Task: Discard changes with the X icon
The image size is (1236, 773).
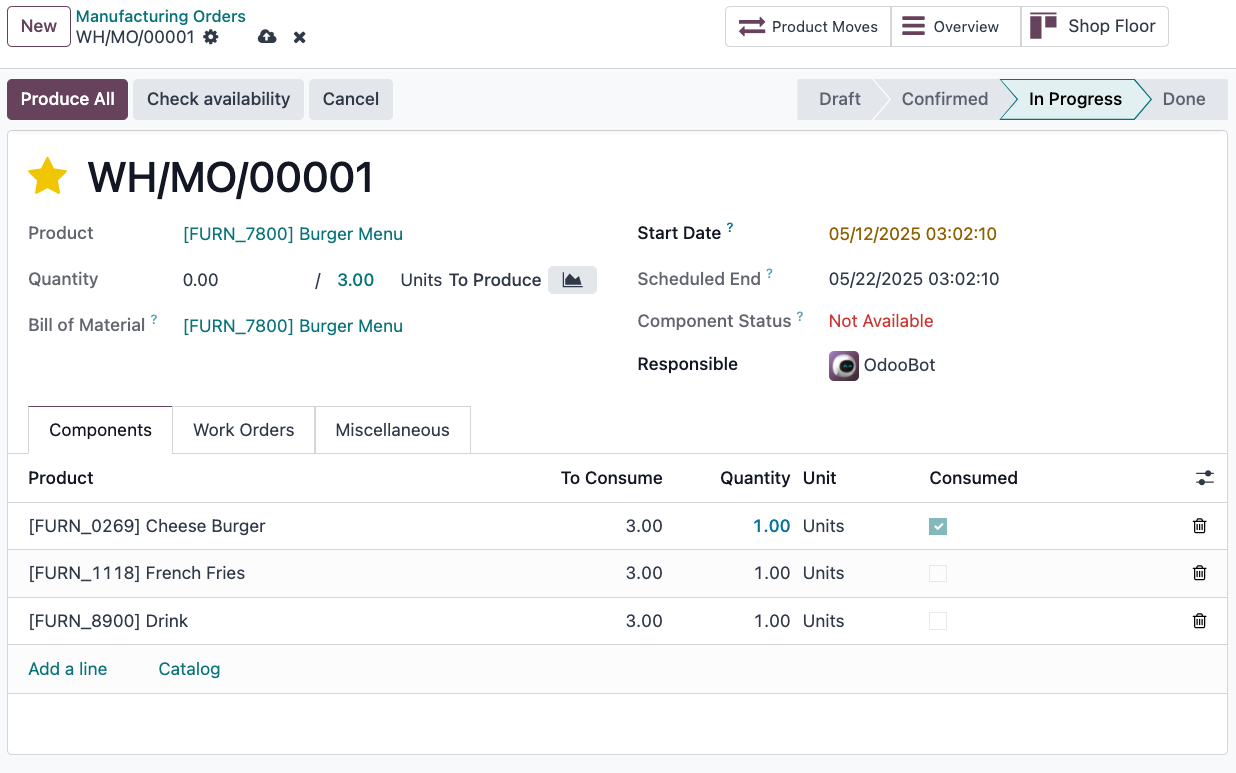Action: pyautogui.click(x=299, y=36)
